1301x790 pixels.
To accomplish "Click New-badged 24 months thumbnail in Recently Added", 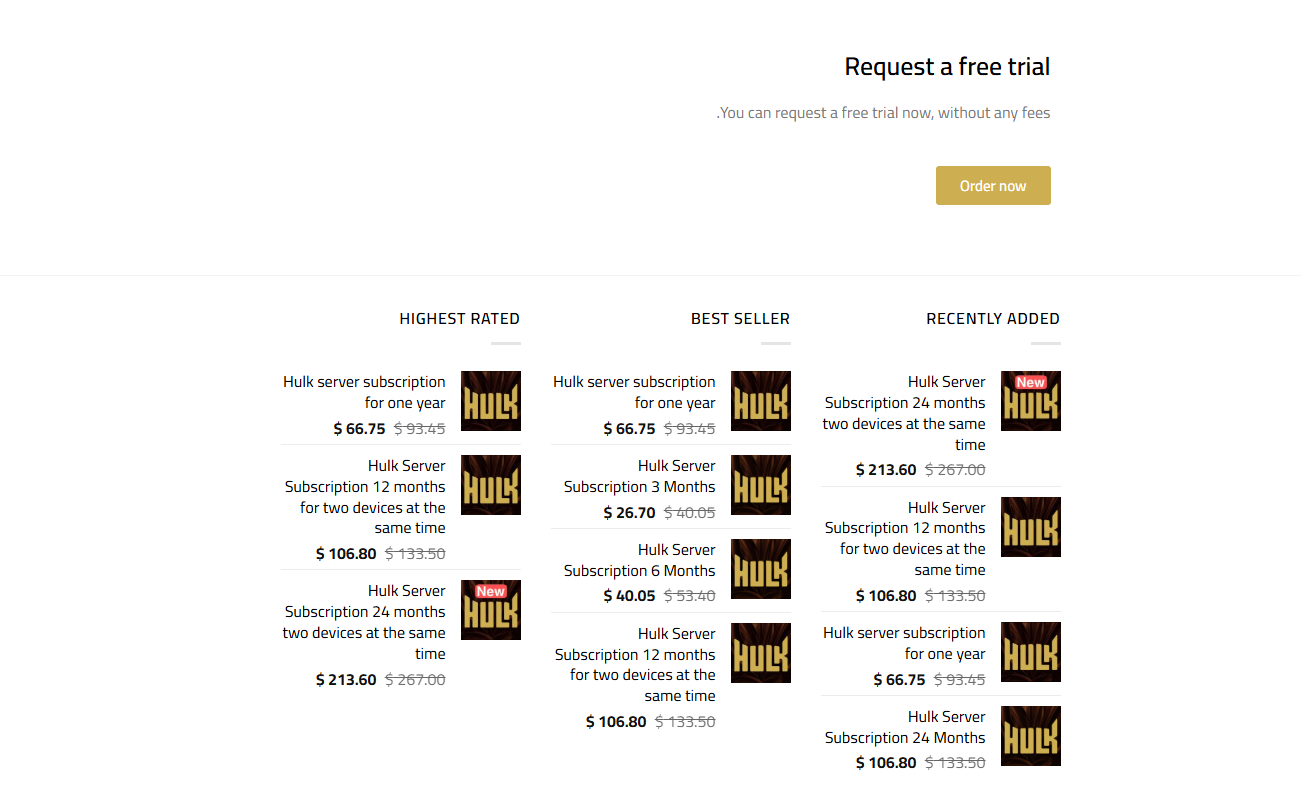I will [x=1030, y=401].
